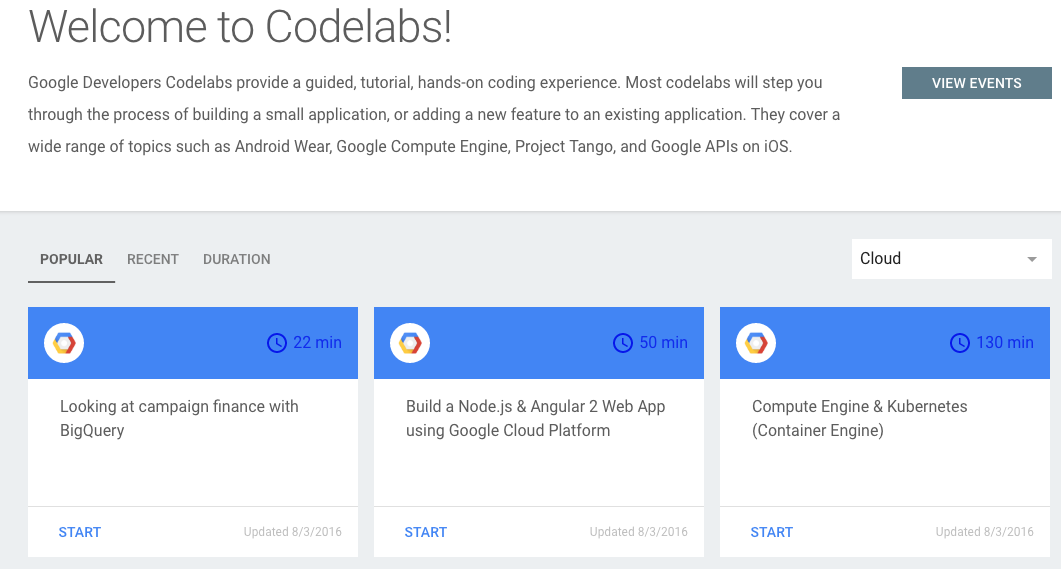Click the Updated 8/3/2016 text on the Node.js card
1061x569 pixels.
point(638,532)
